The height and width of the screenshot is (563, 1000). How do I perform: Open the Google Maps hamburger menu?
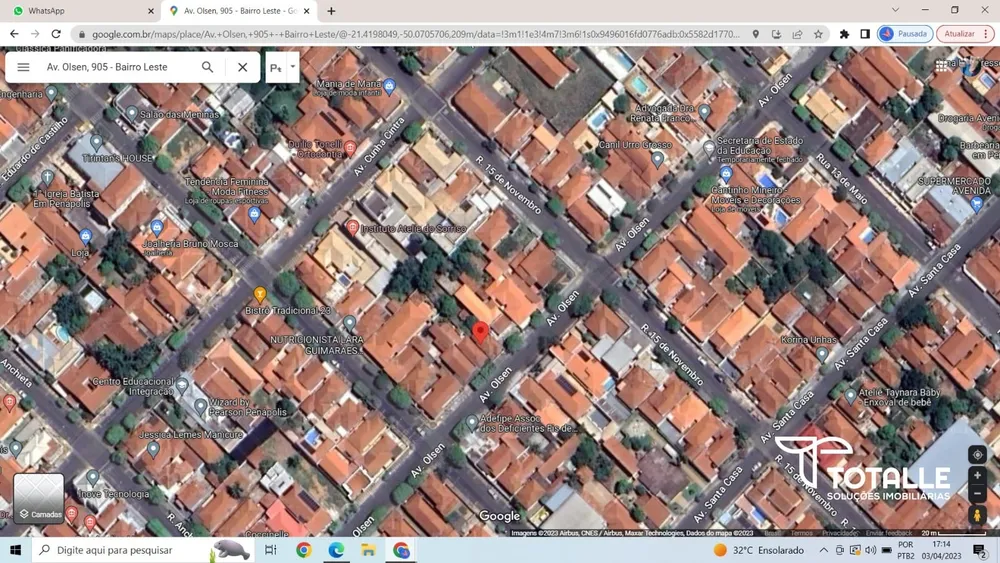(24, 67)
